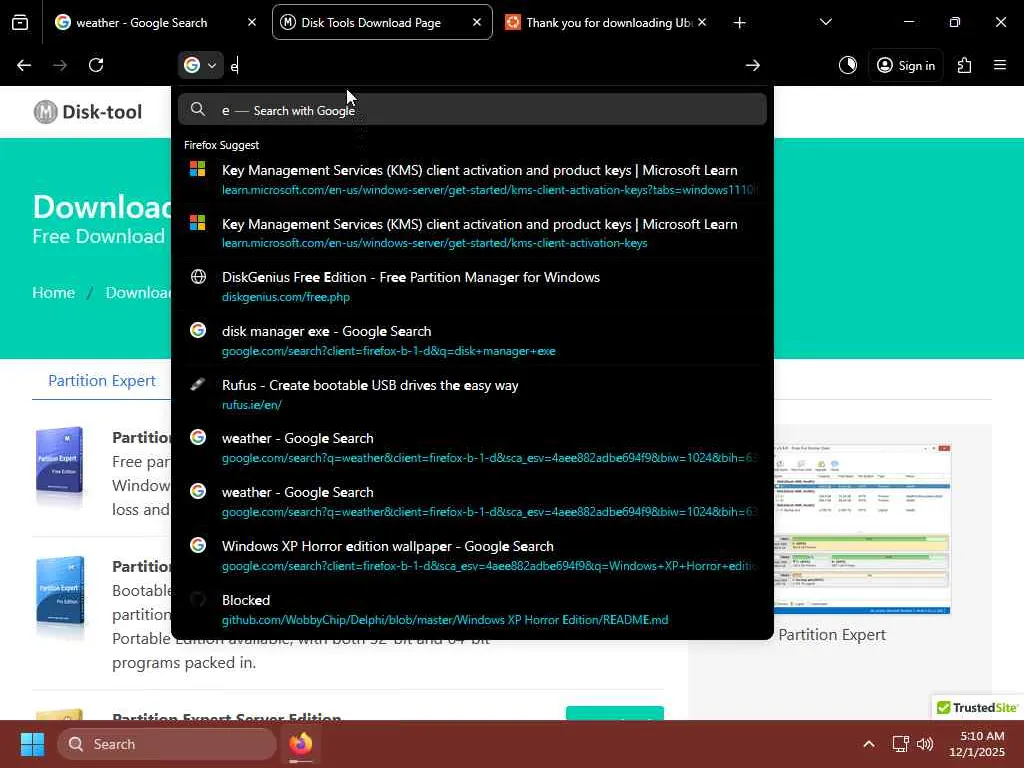
Task: Open the Firefox hamburger menu
Action: [1000, 65]
